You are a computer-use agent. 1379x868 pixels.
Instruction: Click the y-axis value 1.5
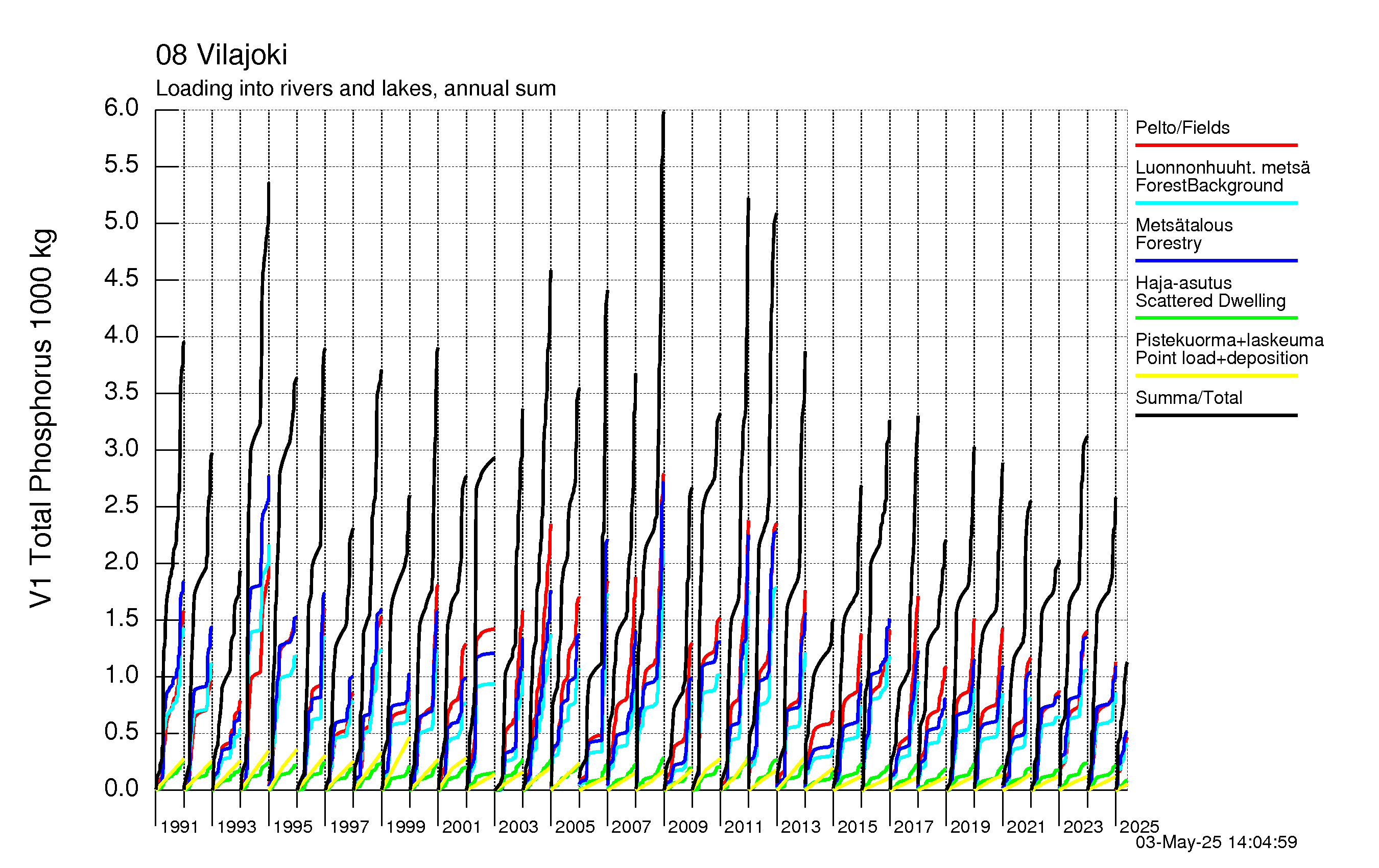(122, 618)
